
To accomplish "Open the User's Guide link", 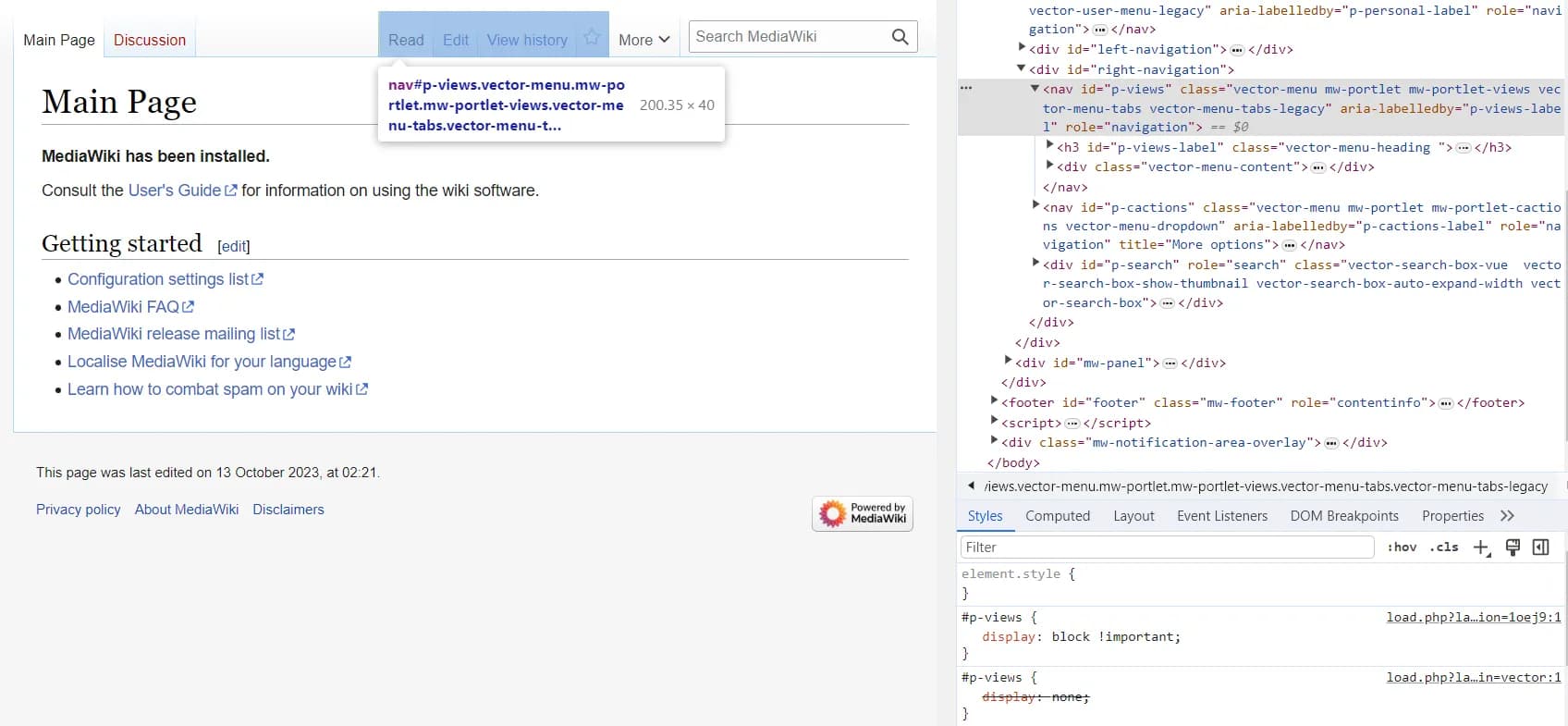I will 182,191.
